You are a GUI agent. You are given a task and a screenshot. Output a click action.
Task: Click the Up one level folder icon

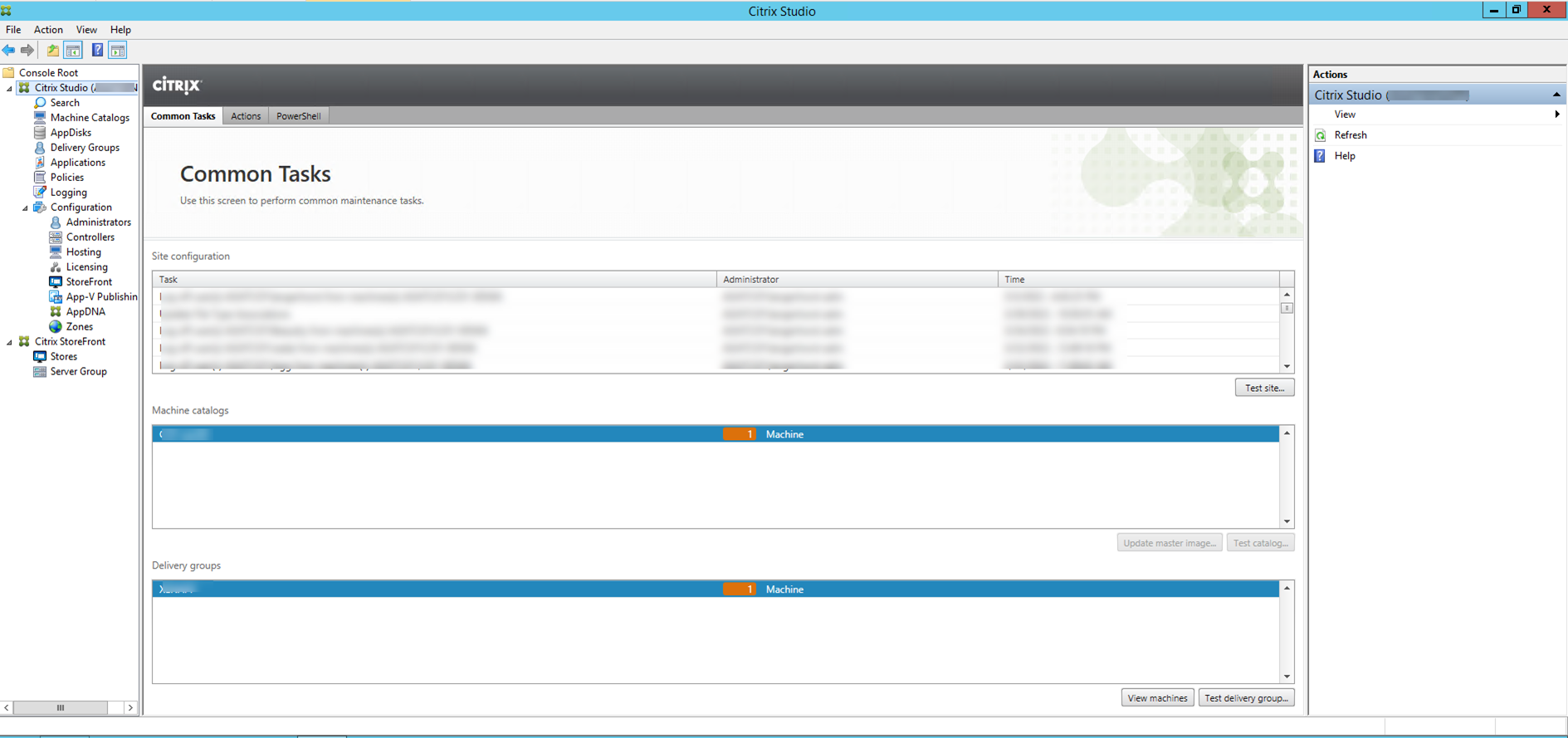point(53,51)
